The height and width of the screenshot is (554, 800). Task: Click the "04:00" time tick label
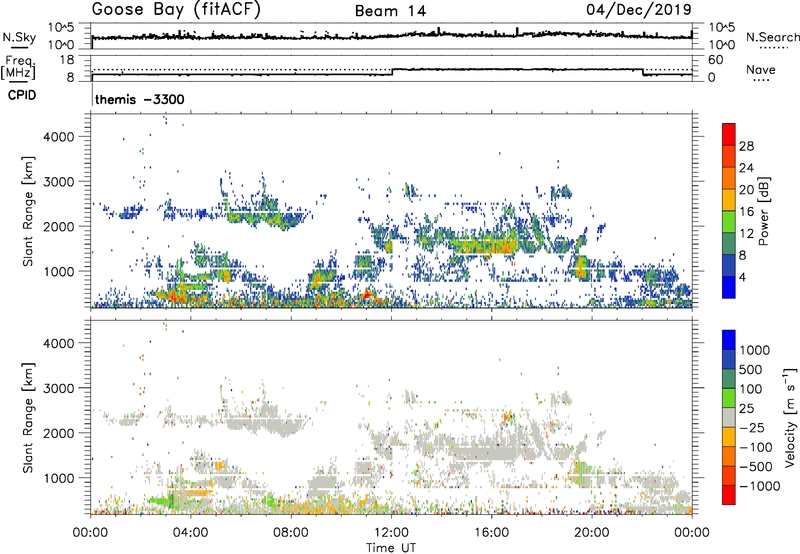coord(190,533)
